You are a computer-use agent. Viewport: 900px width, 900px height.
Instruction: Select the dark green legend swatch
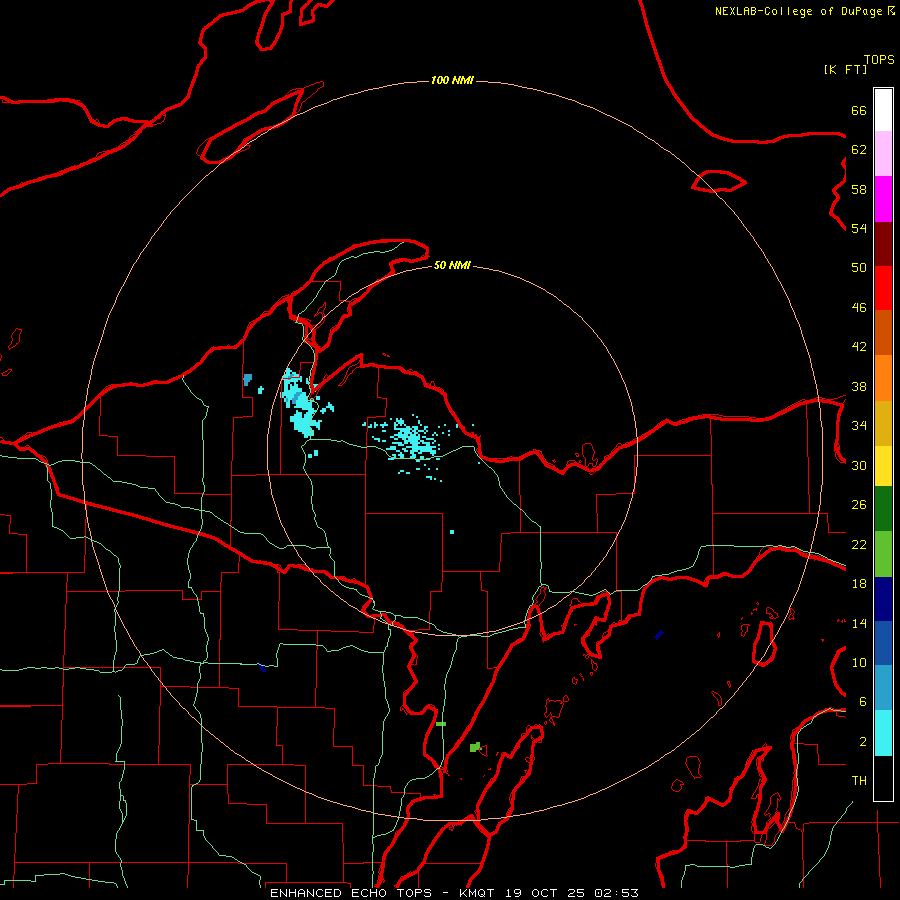[x=883, y=509]
